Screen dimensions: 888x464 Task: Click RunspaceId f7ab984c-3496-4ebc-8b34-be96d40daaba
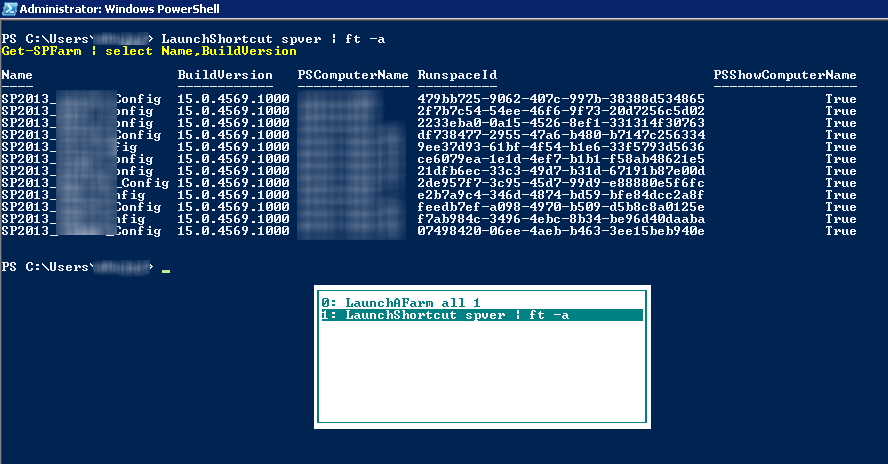[x=561, y=219]
